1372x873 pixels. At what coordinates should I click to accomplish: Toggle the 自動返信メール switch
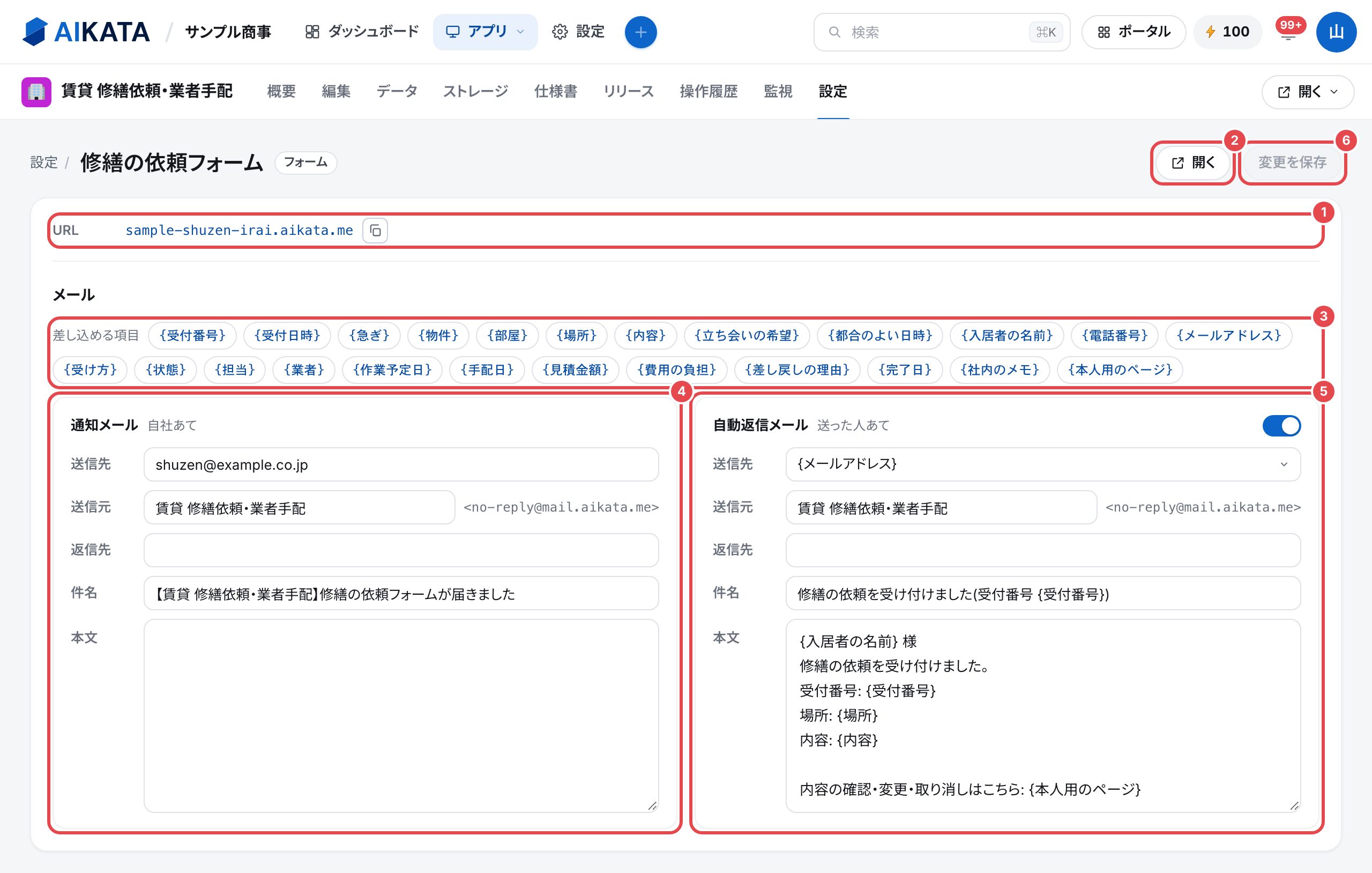(1281, 425)
